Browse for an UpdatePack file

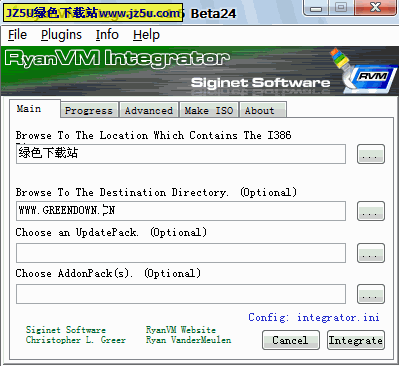[x=371, y=253]
